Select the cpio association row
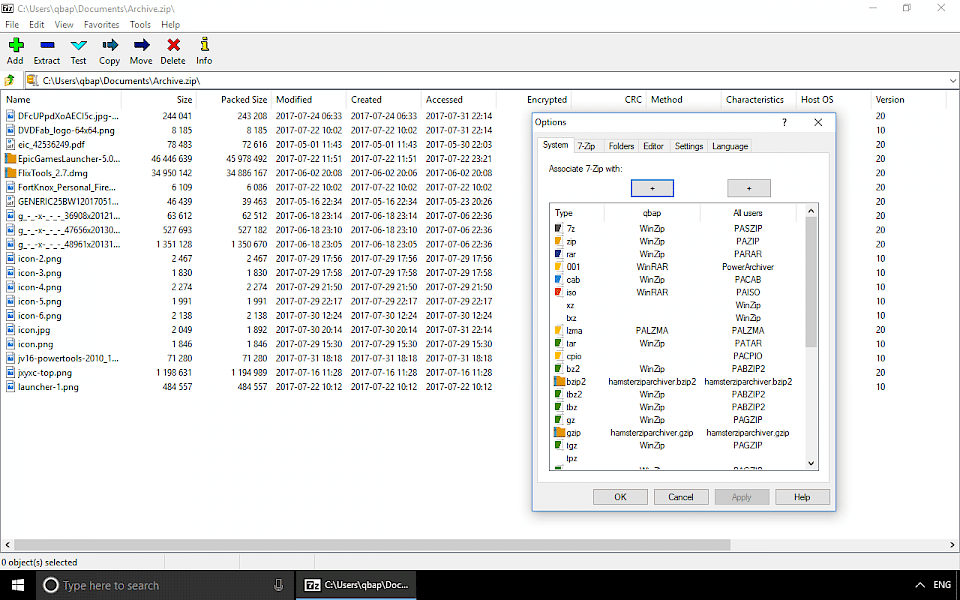This screenshot has width=960, height=600. [677, 356]
